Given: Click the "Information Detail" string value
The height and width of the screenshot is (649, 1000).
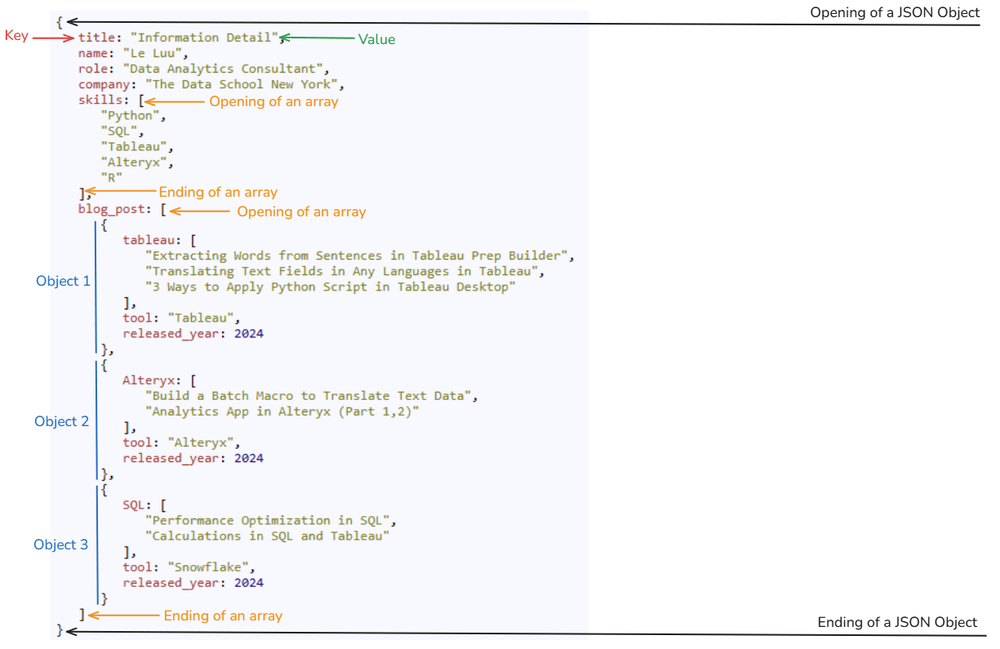Looking at the screenshot, I should (x=204, y=38).
